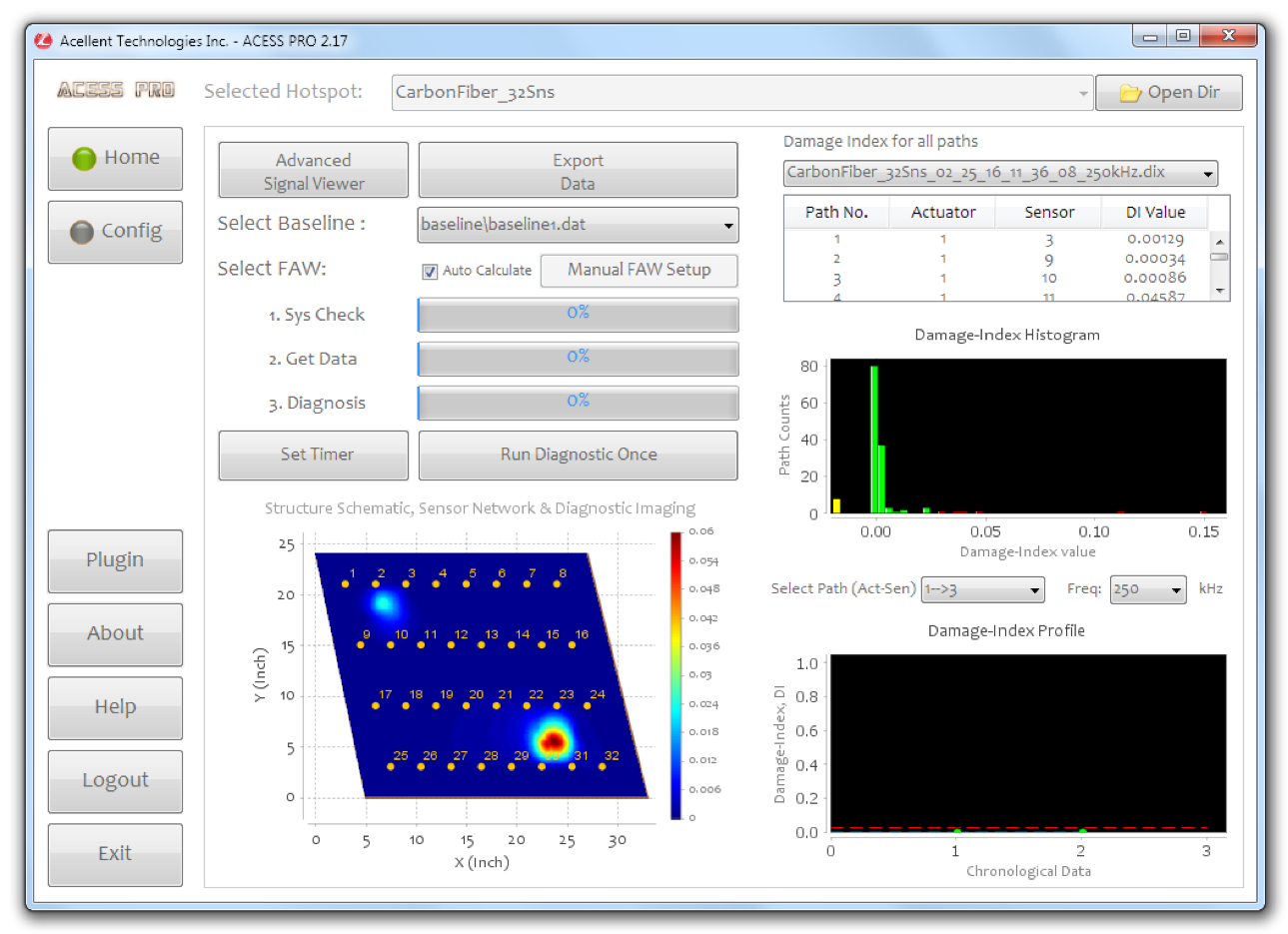
Task: Open the Select Path Act-Sen dropdown
Action: pyautogui.click(x=1034, y=589)
